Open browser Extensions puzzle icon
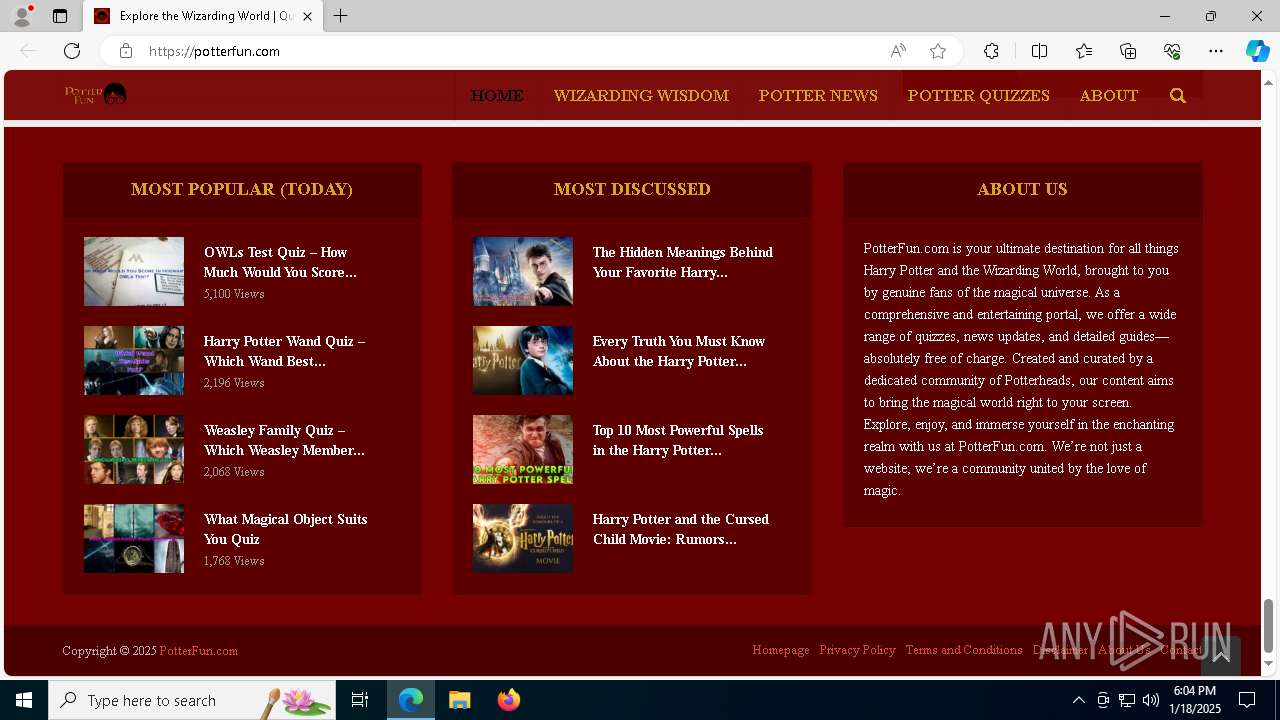The height and width of the screenshot is (720, 1280). click(x=991, y=51)
